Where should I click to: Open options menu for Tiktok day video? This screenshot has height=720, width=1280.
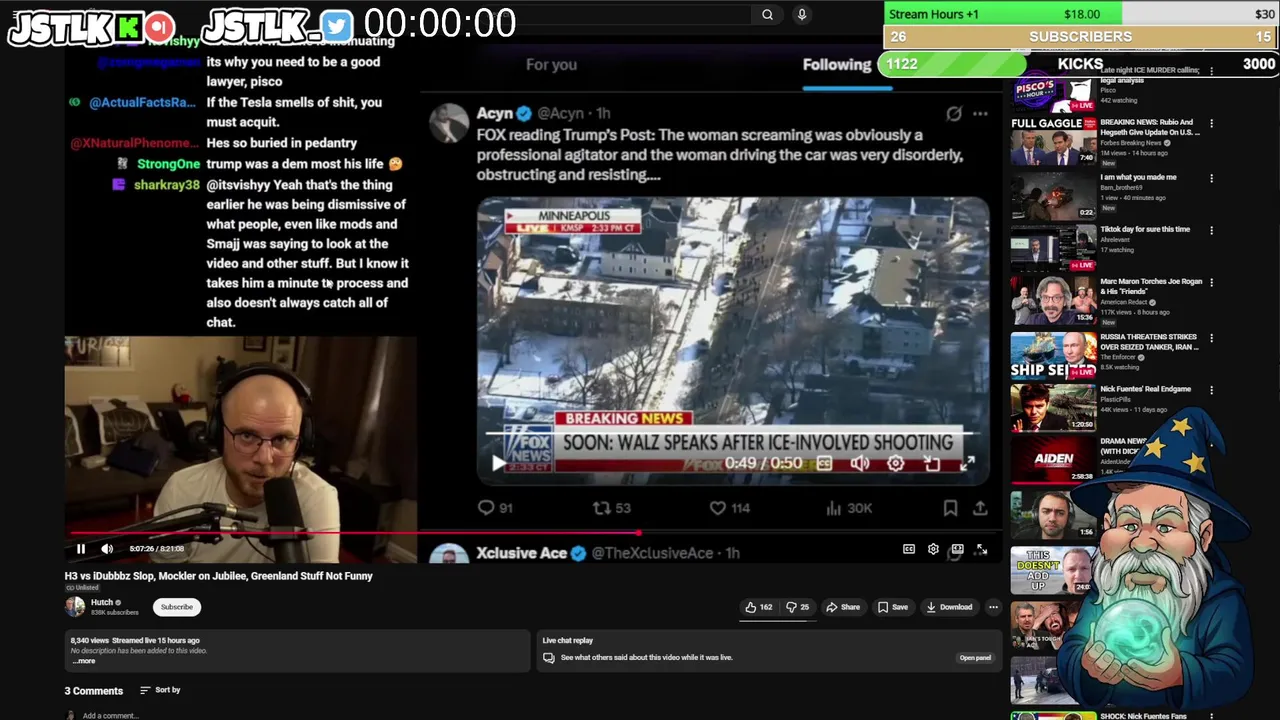1211,230
